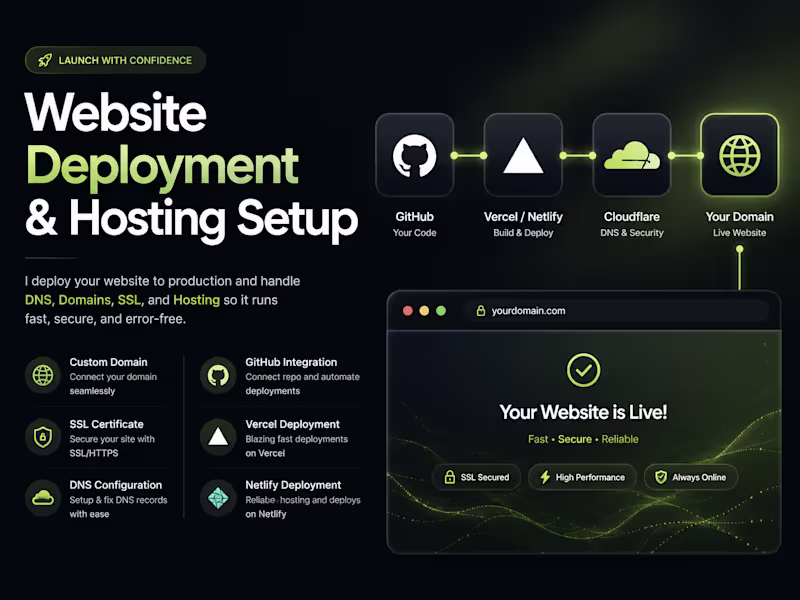
Task: Click the SSL Secured pill
Action: coord(477,477)
